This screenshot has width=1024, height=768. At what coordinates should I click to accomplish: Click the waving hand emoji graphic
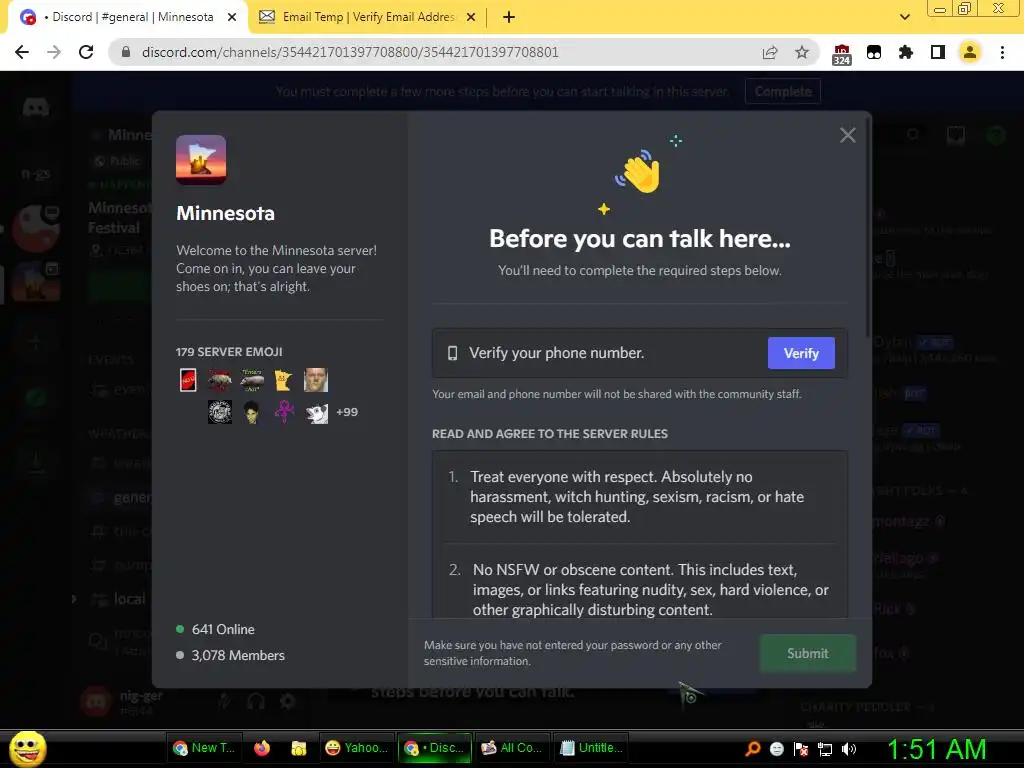[639, 172]
